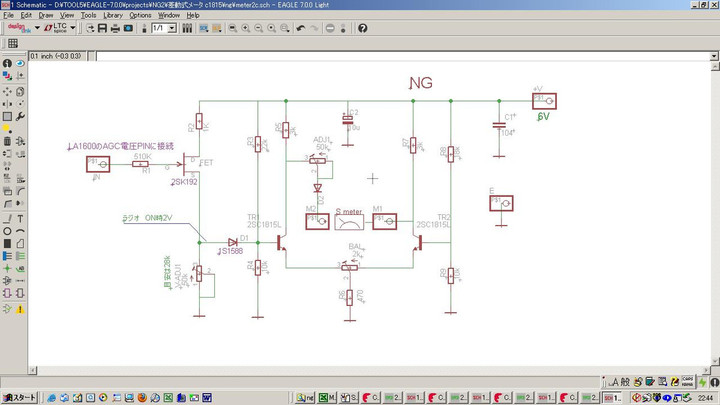Undo the last action

pyautogui.click(x=301, y=28)
